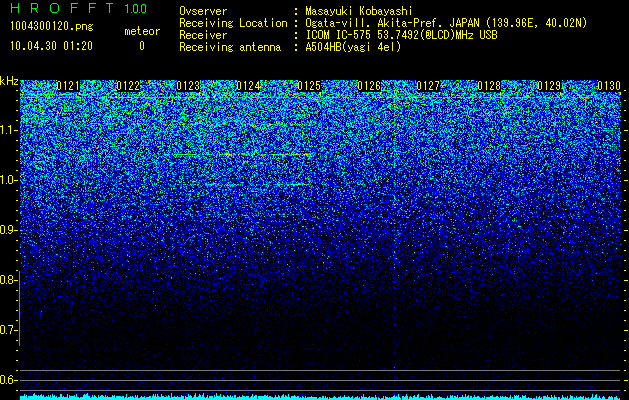Click the 0128 time marker
Screen dimensions: 629x400
coord(489,86)
